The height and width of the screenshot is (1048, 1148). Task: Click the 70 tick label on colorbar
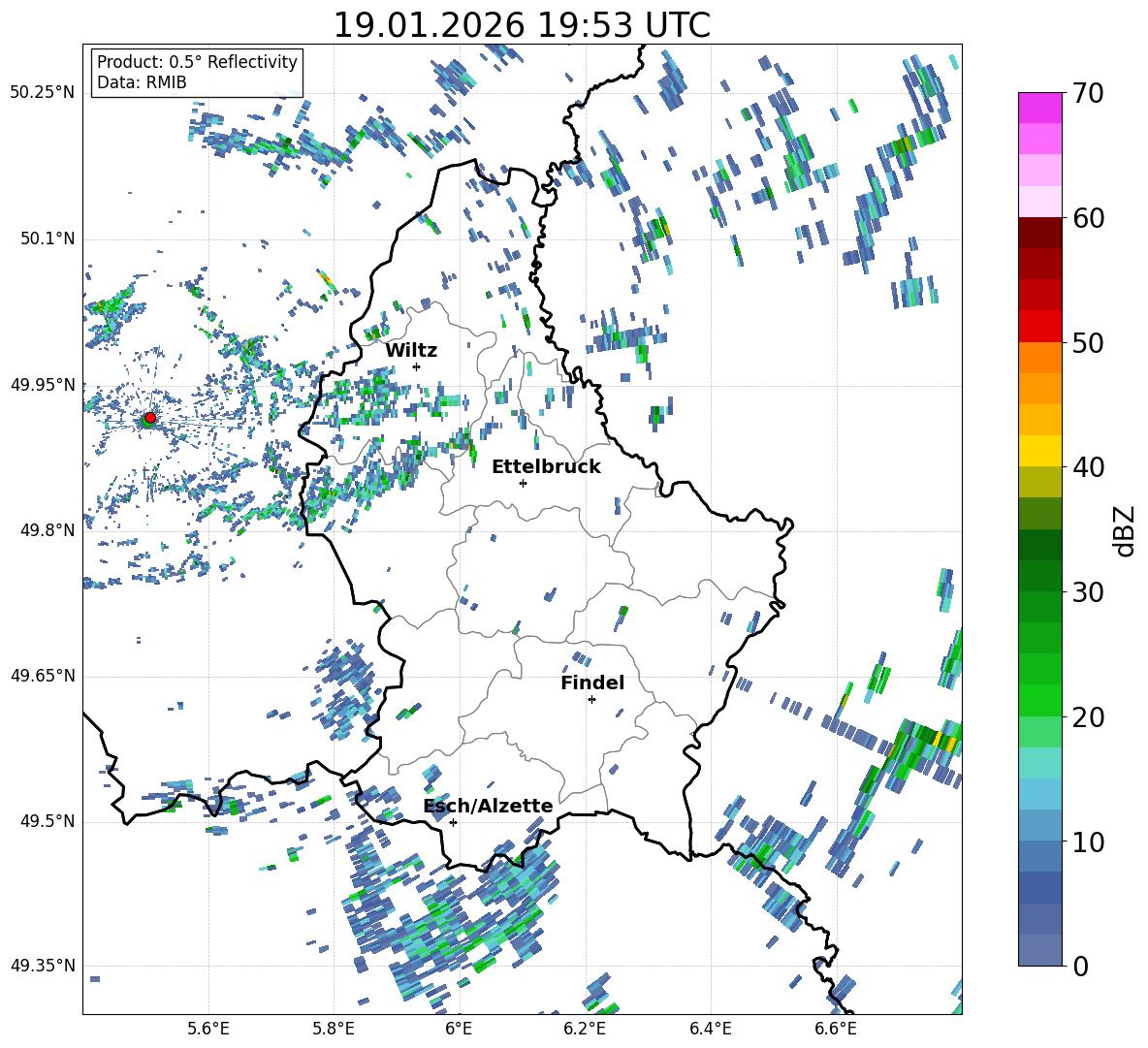(1088, 93)
